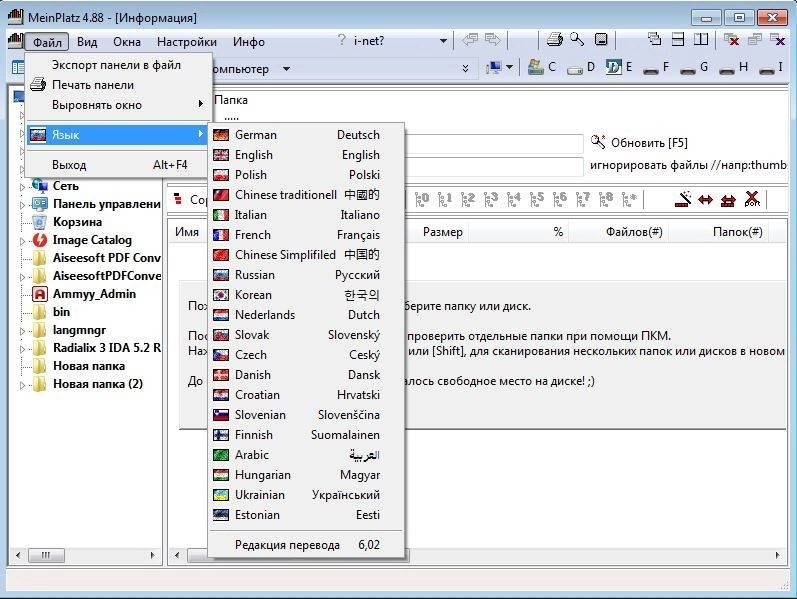This screenshot has height=599, width=797.
Task: Open the Выровнять окно submenu
Action: click(118, 105)
